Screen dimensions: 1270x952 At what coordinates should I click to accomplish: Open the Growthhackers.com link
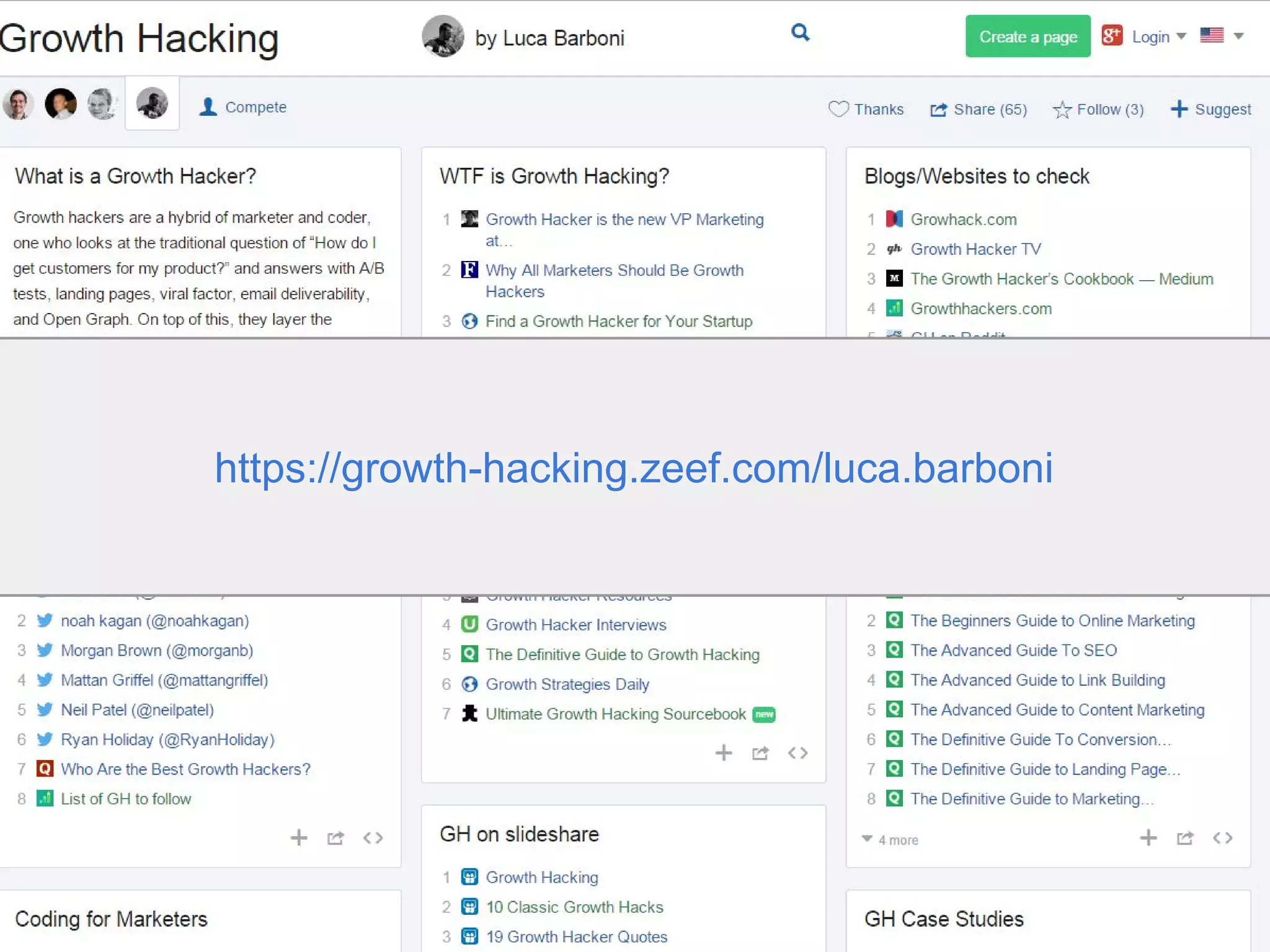[981, 309]
